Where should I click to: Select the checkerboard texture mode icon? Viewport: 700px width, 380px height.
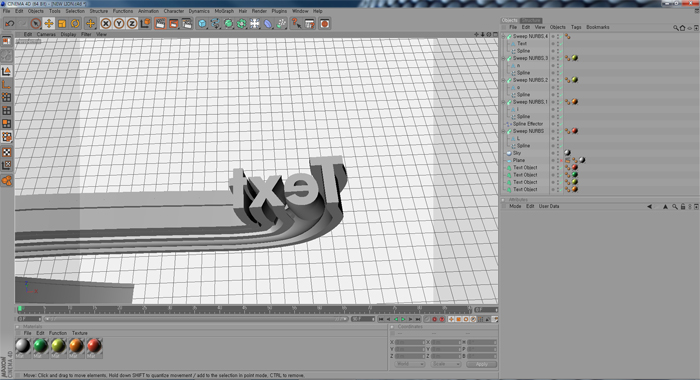pos(6,152)
